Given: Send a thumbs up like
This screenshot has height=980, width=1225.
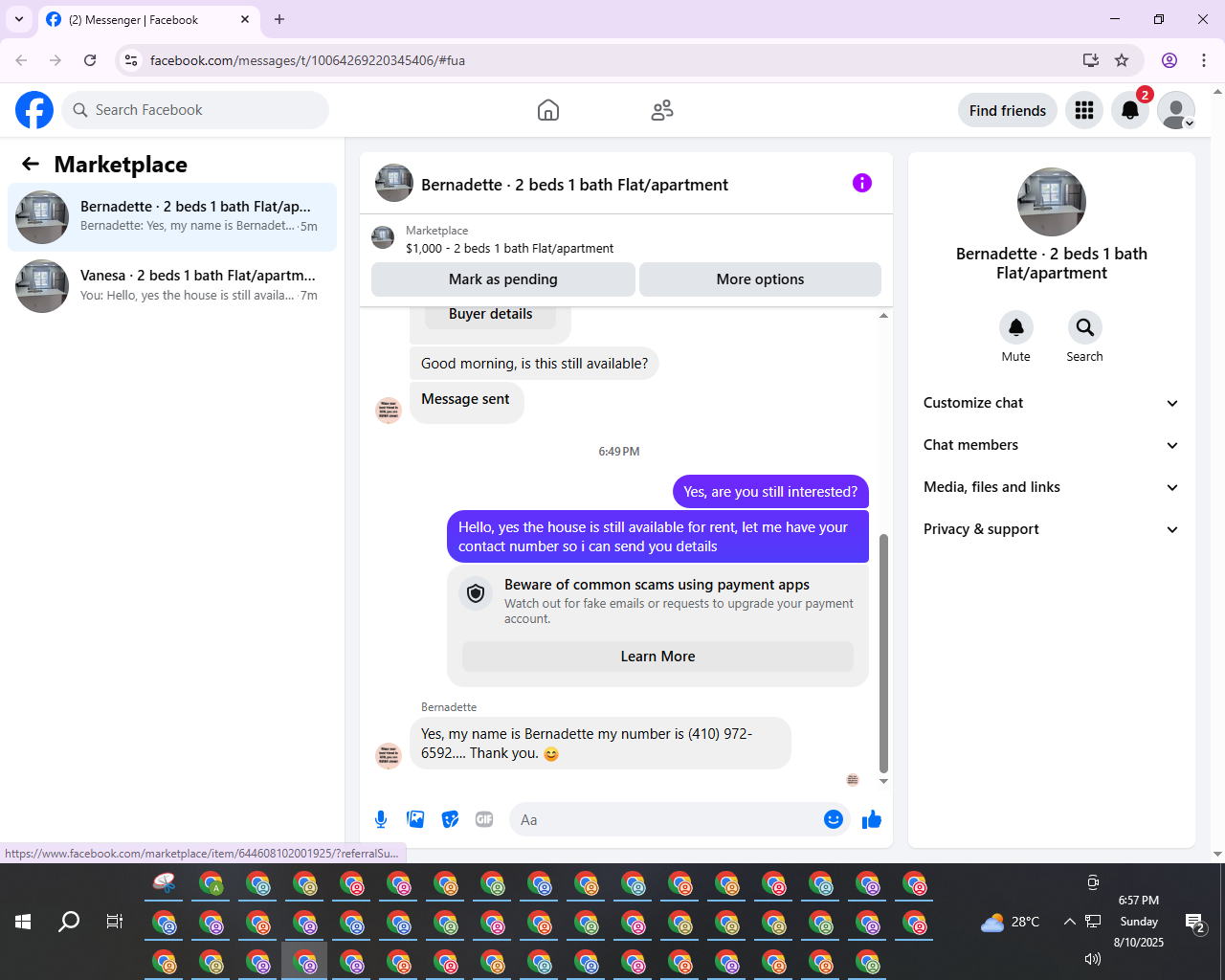Looking at the screenshot, I should pos(872,819).
